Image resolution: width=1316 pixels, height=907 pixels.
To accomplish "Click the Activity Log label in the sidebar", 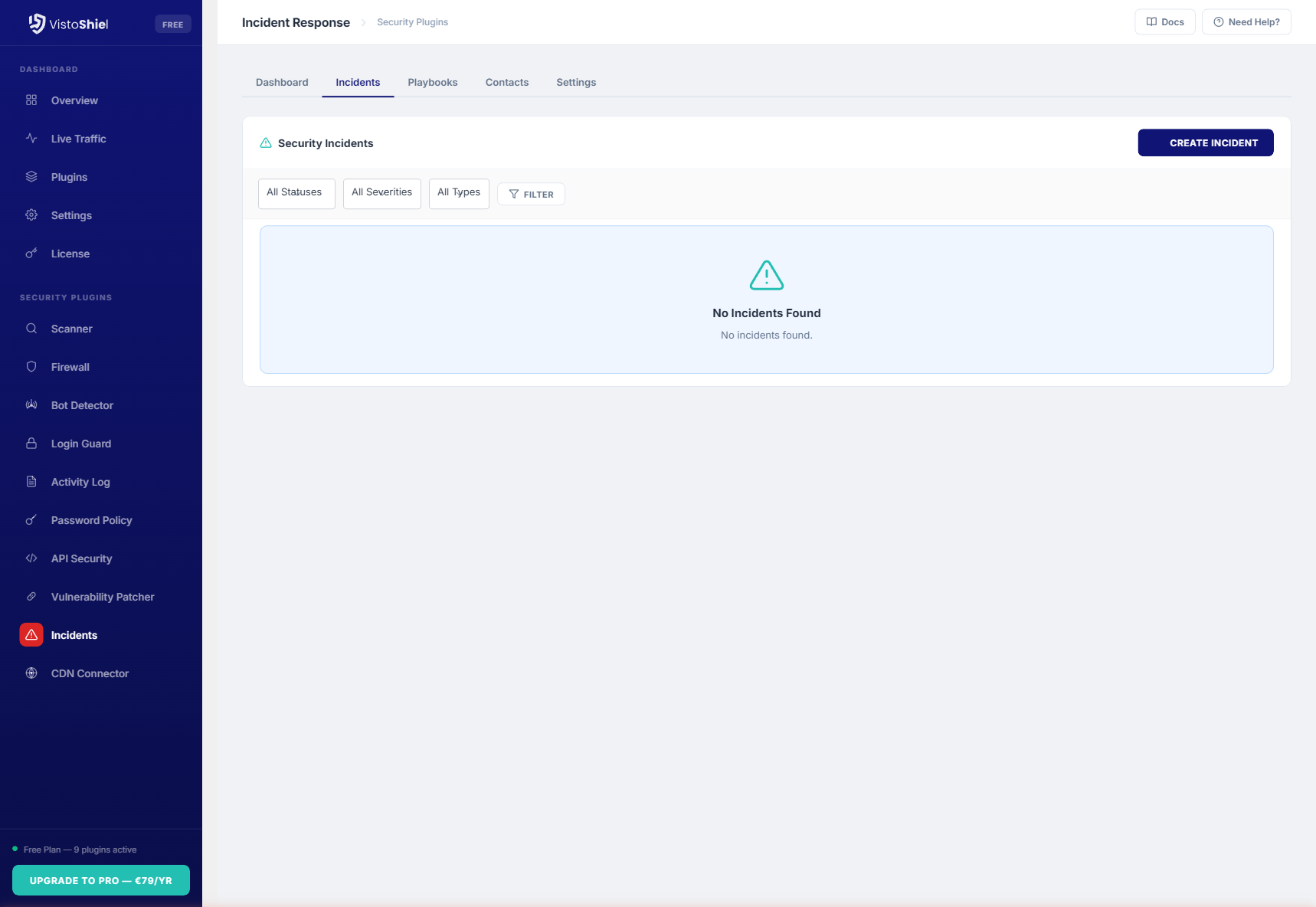I will tap(80, 482).
